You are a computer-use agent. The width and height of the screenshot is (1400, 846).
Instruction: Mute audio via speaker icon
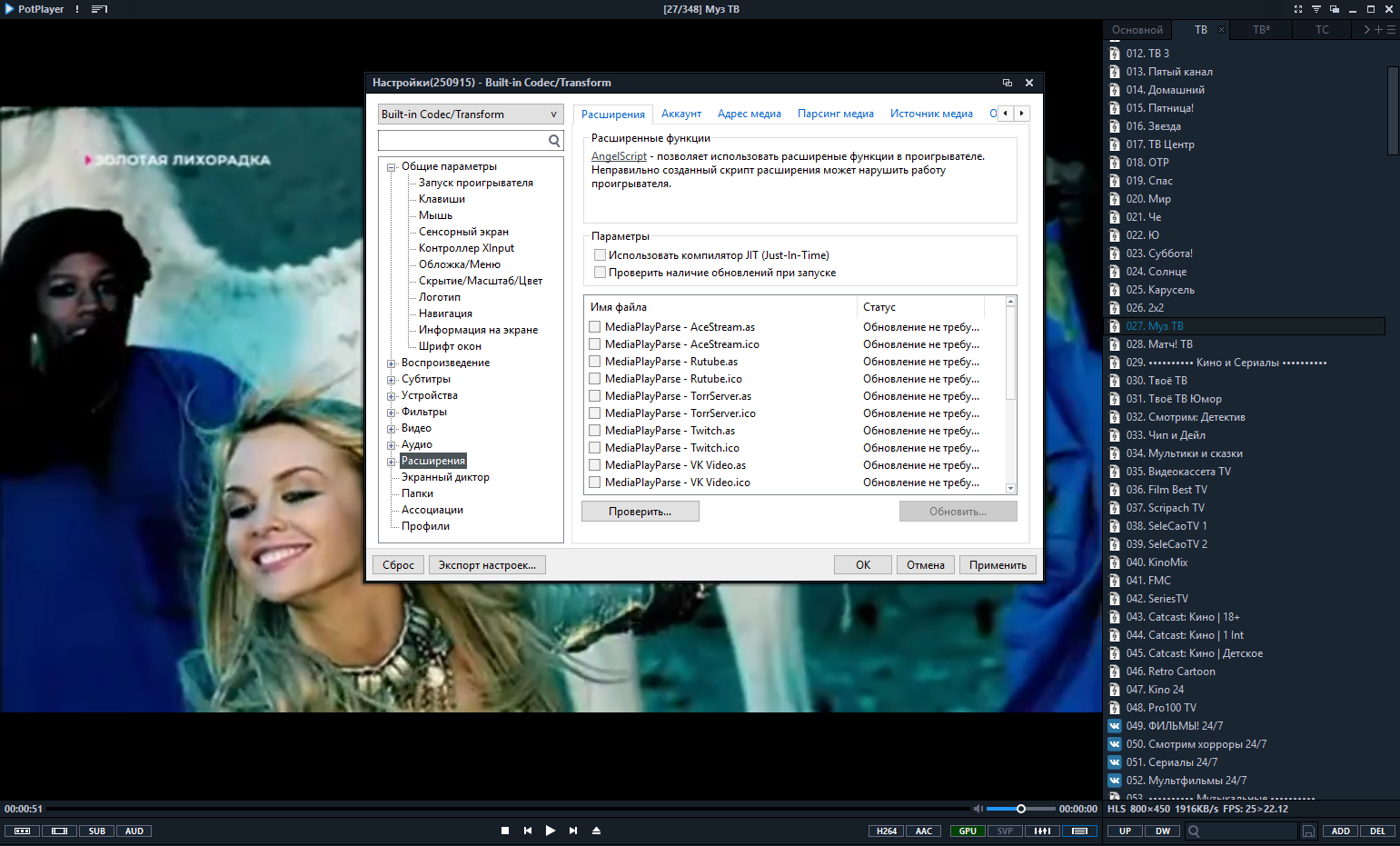(x=978, y=809)
